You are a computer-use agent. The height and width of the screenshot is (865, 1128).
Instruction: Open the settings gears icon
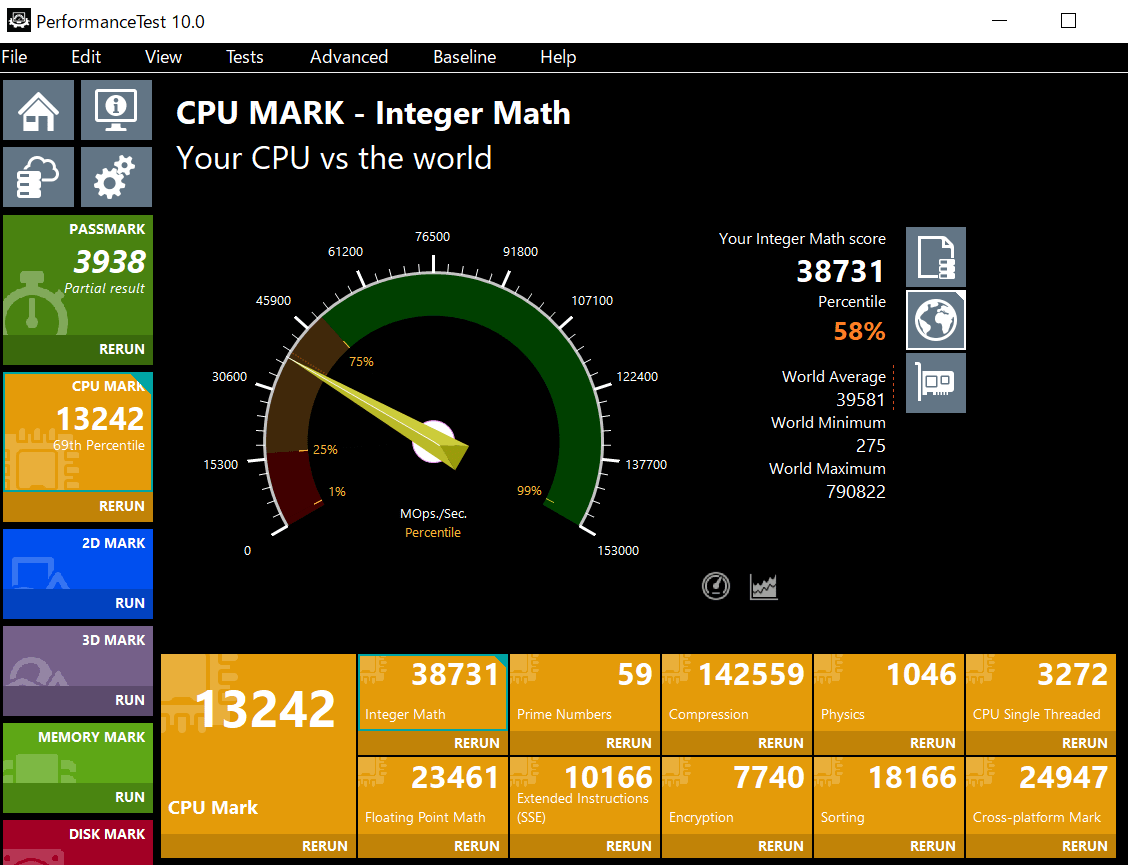pyautogui.click(x=116, y=177)
